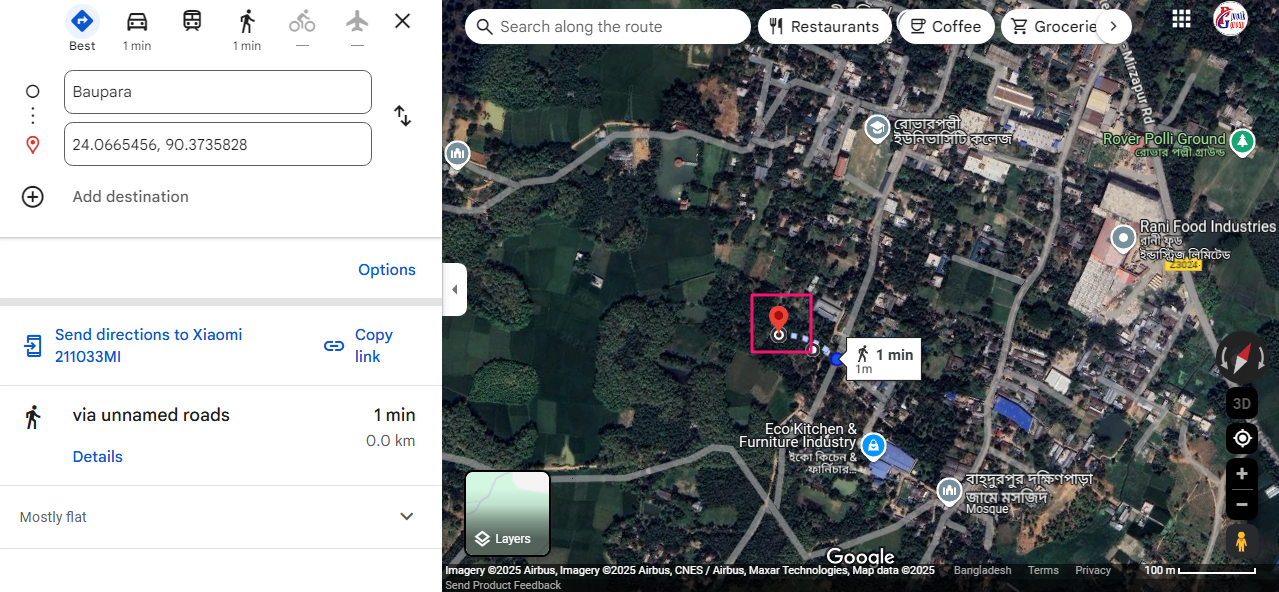Screen dimensions: 1279x592
Task: Switch map type via Layers thumbnail
Action: [x=507, y=514]
